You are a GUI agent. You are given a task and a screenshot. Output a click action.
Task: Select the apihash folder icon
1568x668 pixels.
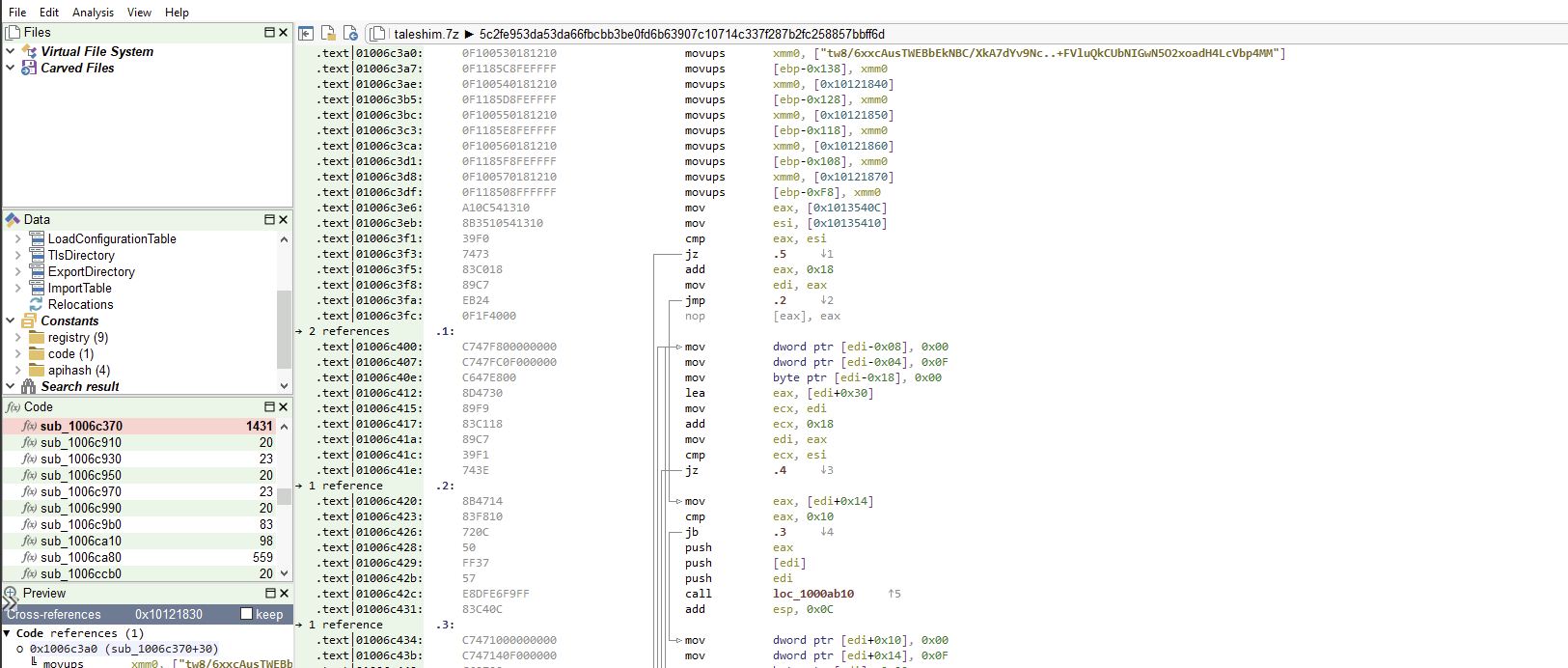tap(37, 370)
